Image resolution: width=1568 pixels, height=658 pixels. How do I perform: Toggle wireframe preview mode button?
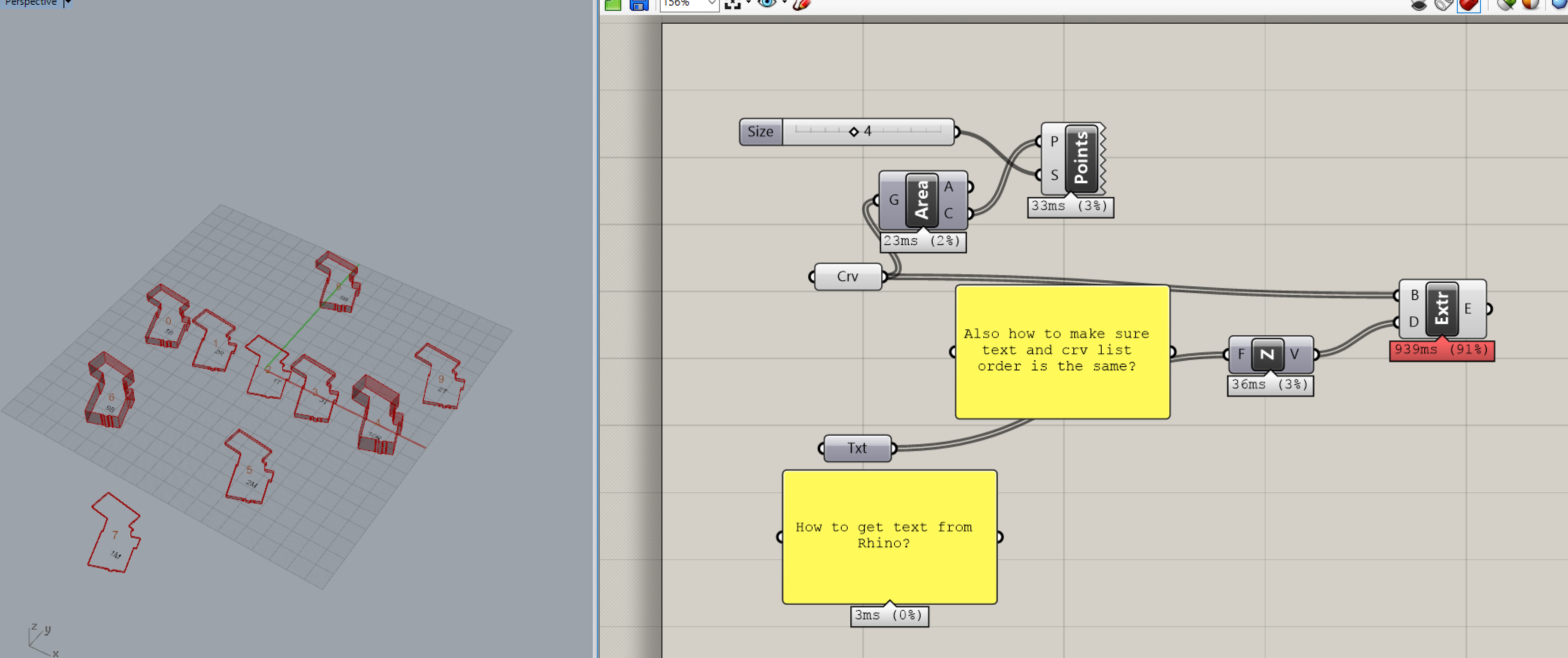[x=1443, y=5]
